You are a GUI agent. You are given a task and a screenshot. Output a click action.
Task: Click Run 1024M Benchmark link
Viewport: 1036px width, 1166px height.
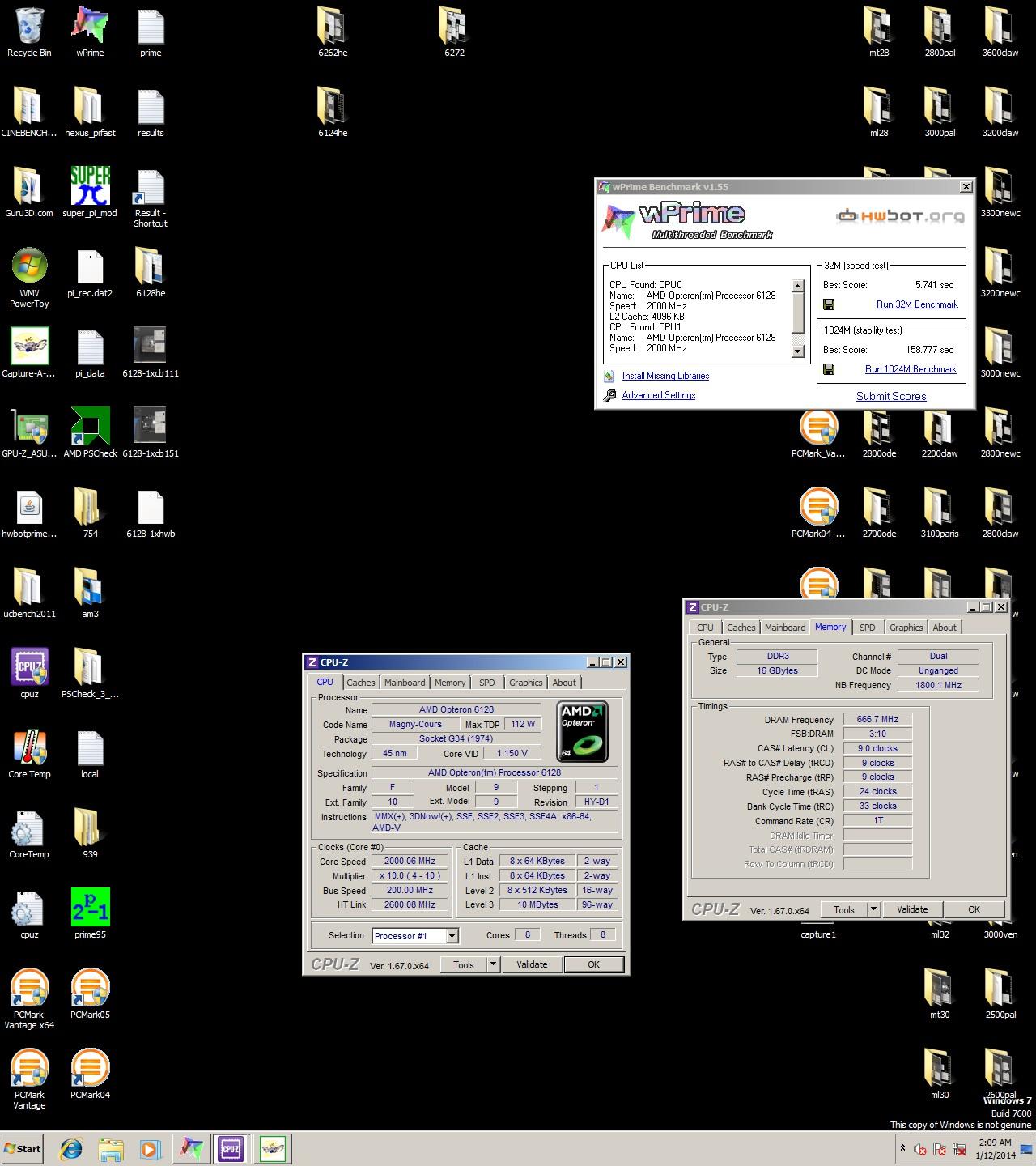click(911, 369)
